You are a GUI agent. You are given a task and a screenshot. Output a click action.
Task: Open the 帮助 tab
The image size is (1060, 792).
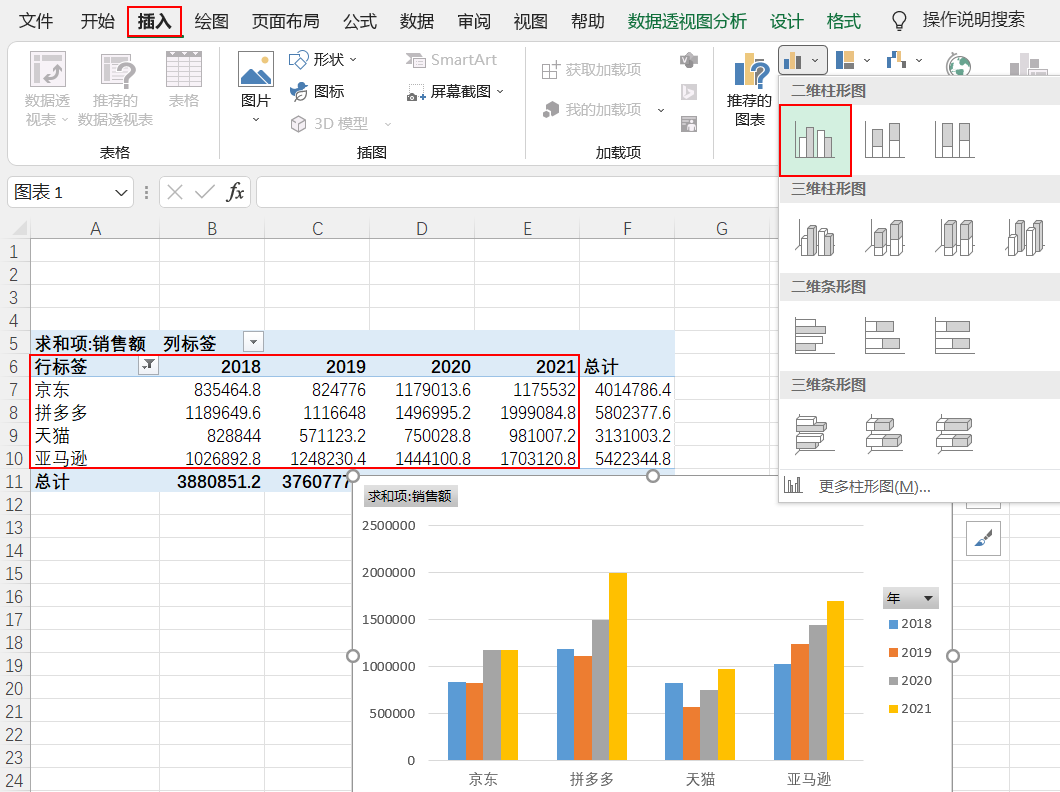[587, 21]
